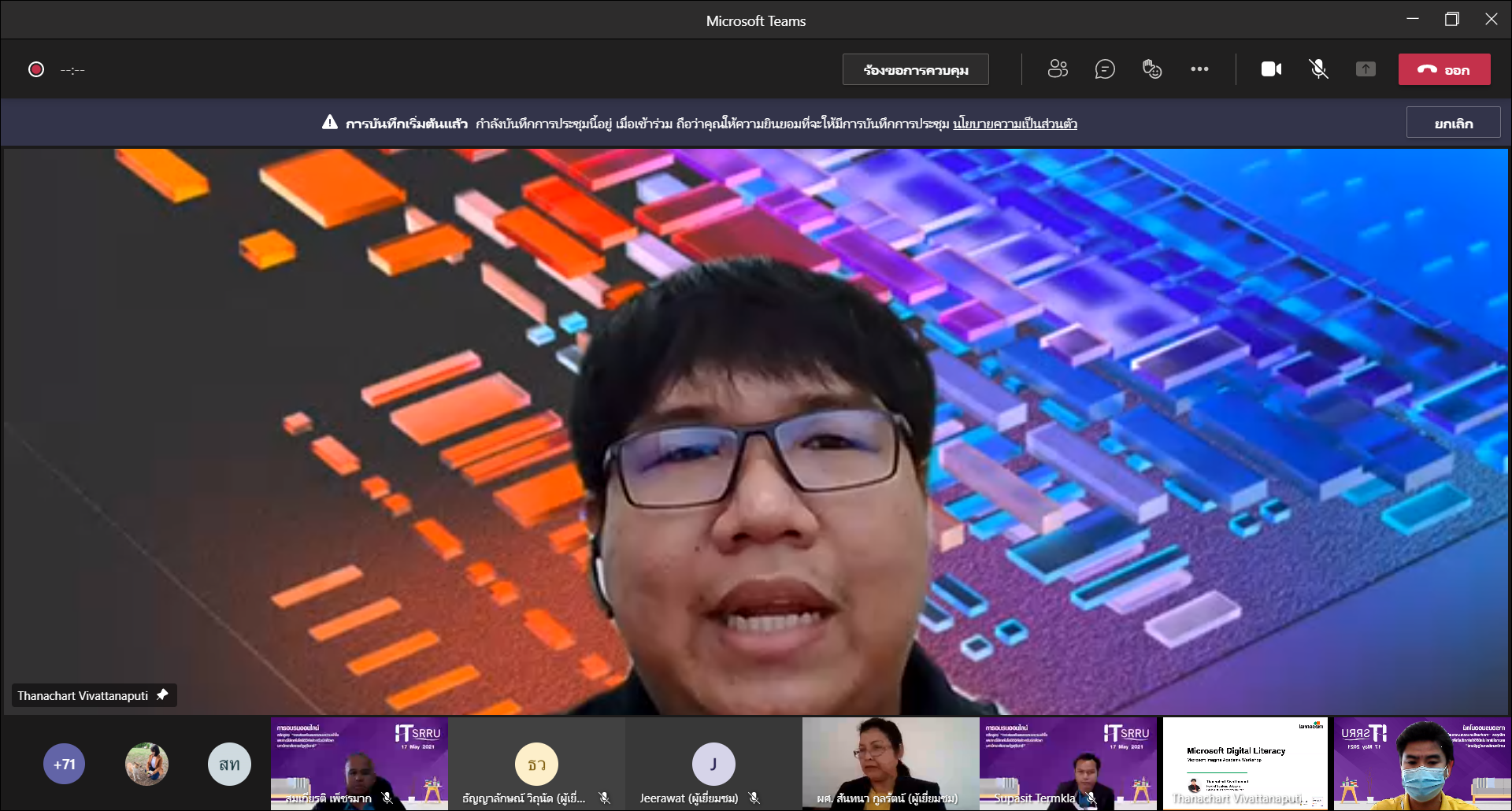Open the นโยบายความเป็นส่วนตัว privacy policy link
Image resolution: width=1512 pixels, height=811 pixels.
click(x=1014, y=124)
